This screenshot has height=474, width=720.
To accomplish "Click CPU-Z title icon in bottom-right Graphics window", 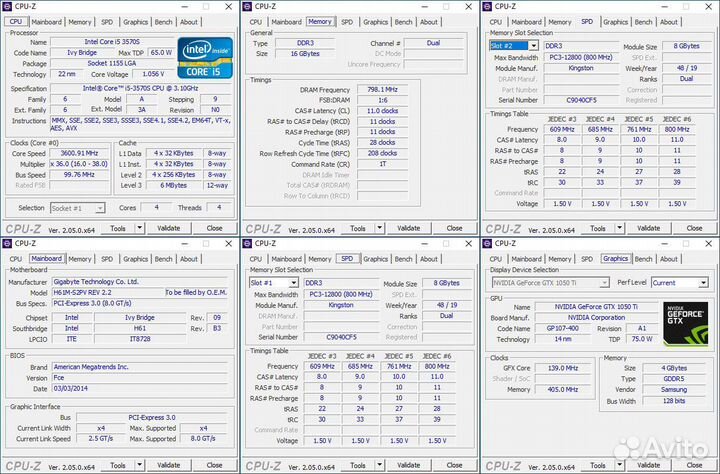I will click(488, 243).
